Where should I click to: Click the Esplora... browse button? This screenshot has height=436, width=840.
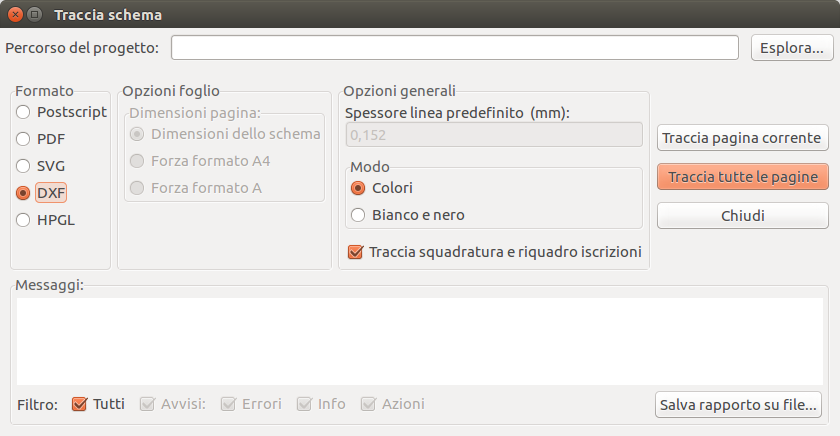(792, 48)
